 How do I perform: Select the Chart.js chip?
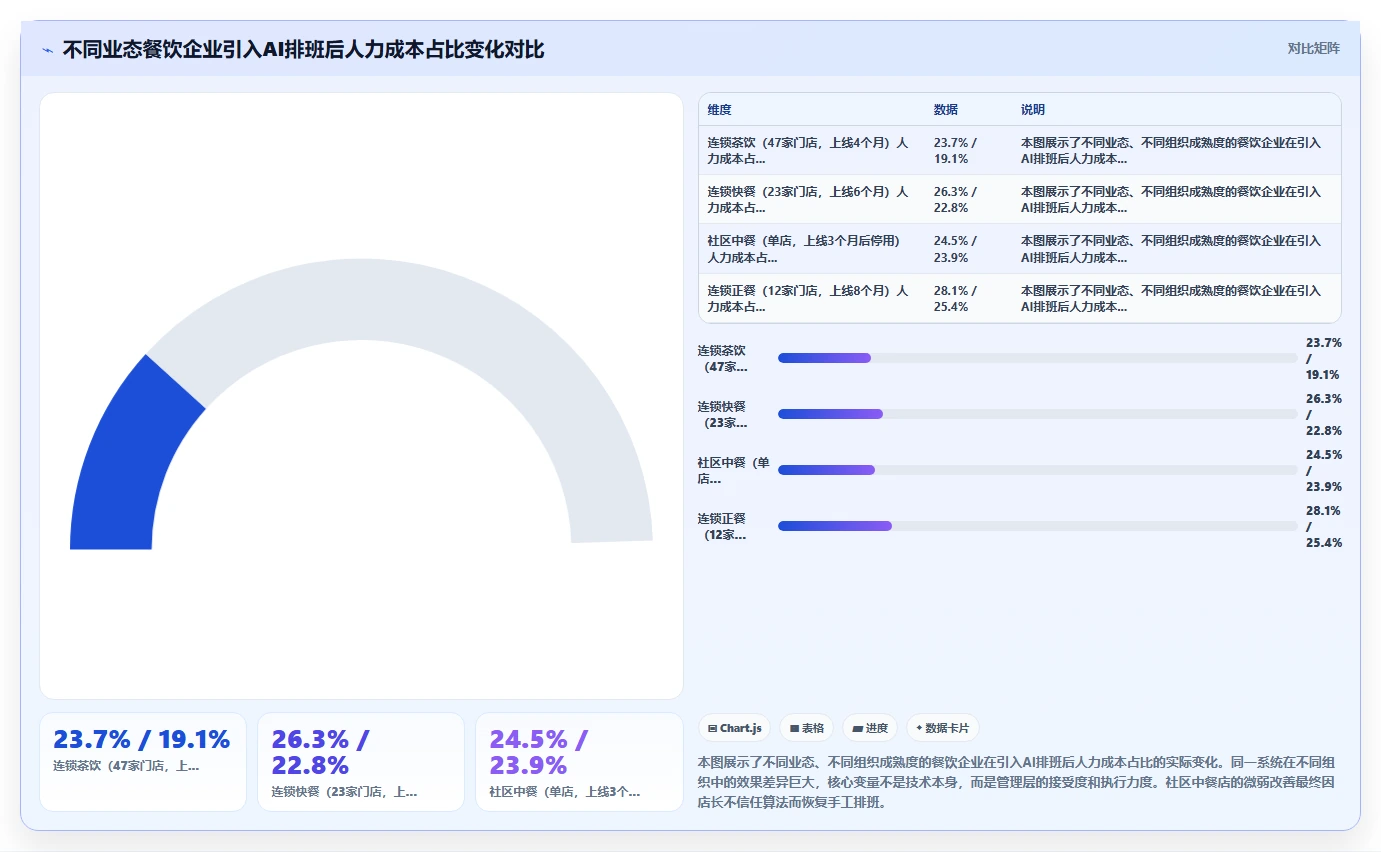click(735, 728)
